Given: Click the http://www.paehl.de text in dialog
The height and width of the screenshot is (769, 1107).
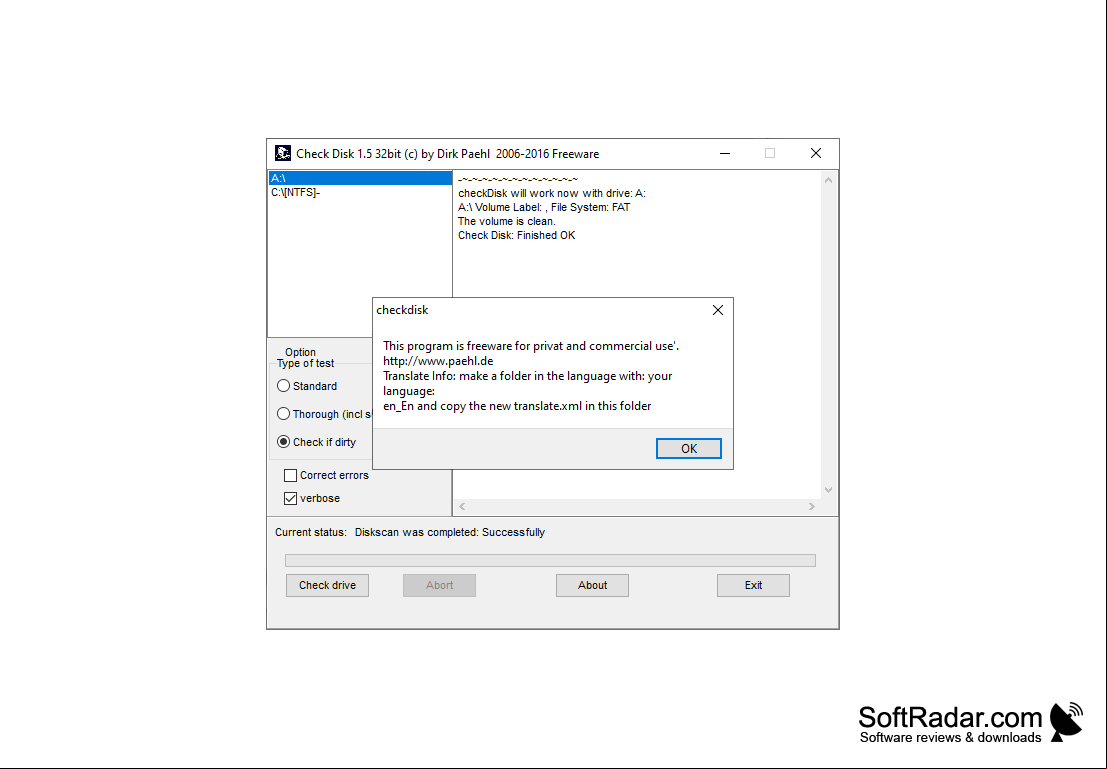Looking at the screenshot, I should tap(438, 361).
